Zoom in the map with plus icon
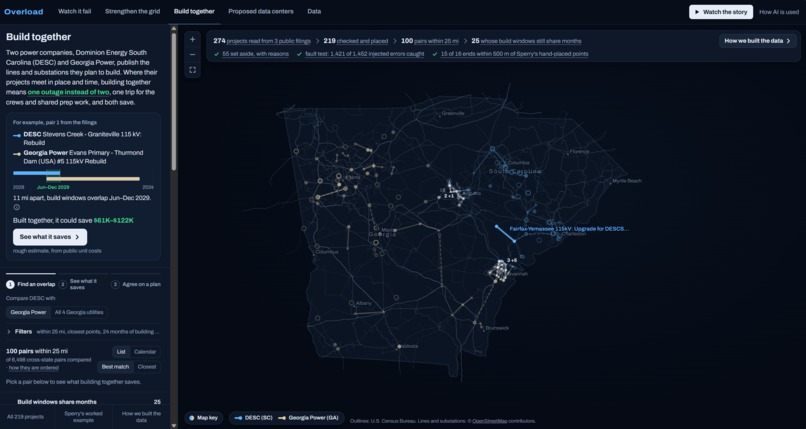 [192, 39]
